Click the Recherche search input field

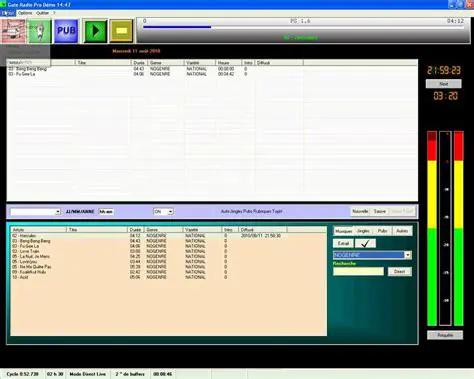click(x=358, y=272)
